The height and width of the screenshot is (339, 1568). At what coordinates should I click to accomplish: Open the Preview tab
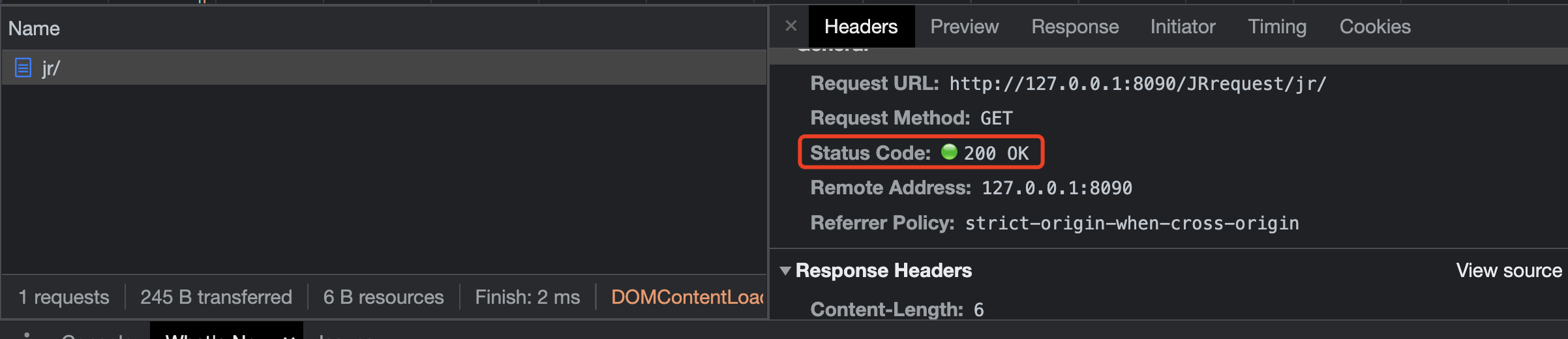click(x=964, y=27)
